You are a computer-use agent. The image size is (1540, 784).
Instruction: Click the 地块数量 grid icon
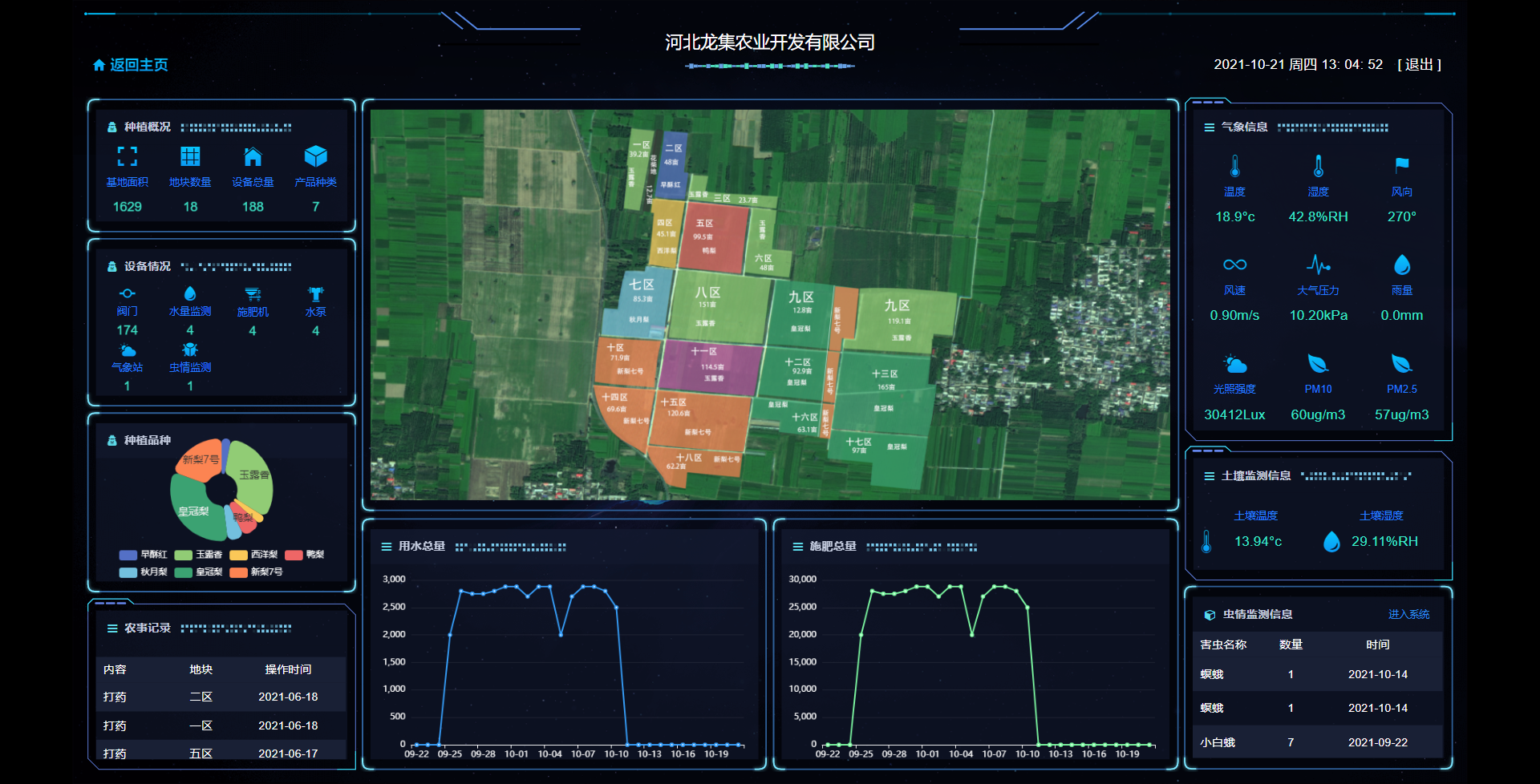190,156
